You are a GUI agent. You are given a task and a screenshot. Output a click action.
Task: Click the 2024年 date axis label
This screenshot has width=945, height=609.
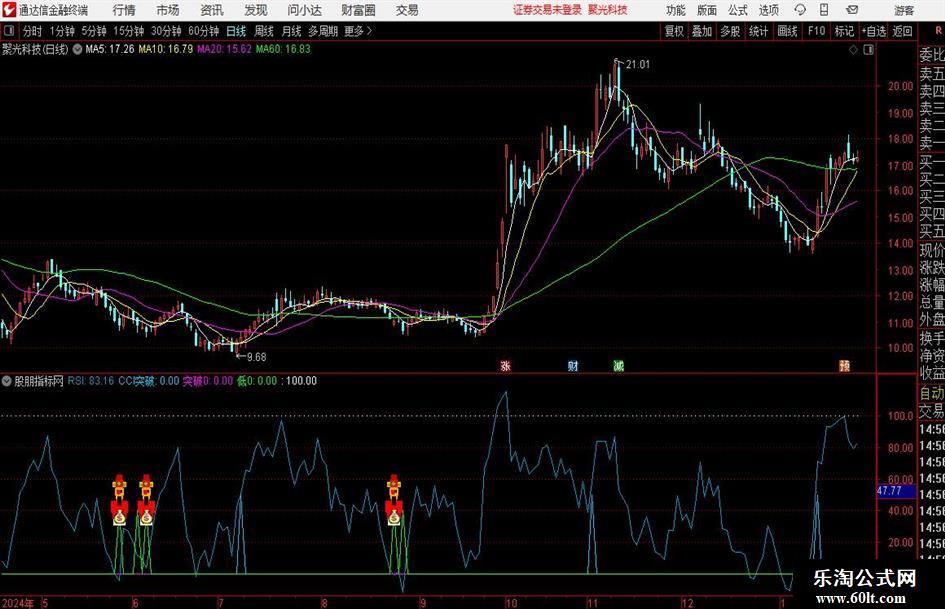[18, 603]
